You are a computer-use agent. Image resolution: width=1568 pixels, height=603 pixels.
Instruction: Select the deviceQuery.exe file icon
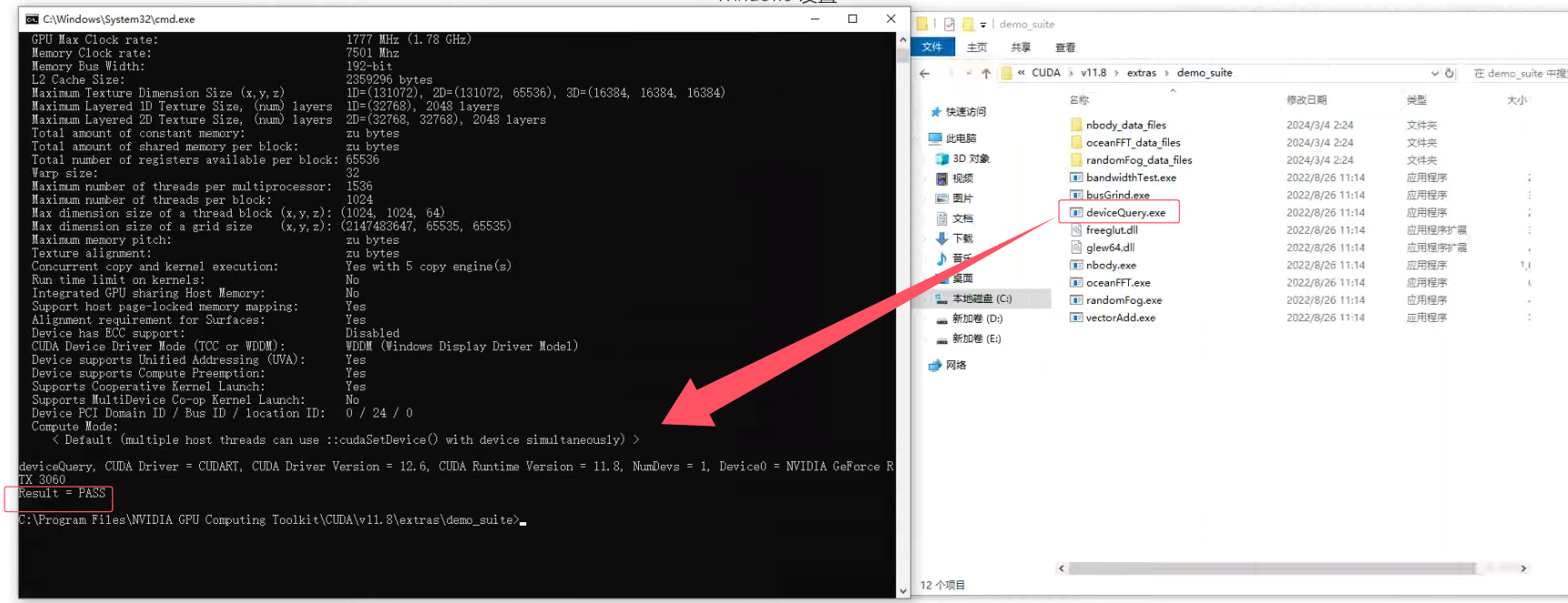tap(1076, 212)
